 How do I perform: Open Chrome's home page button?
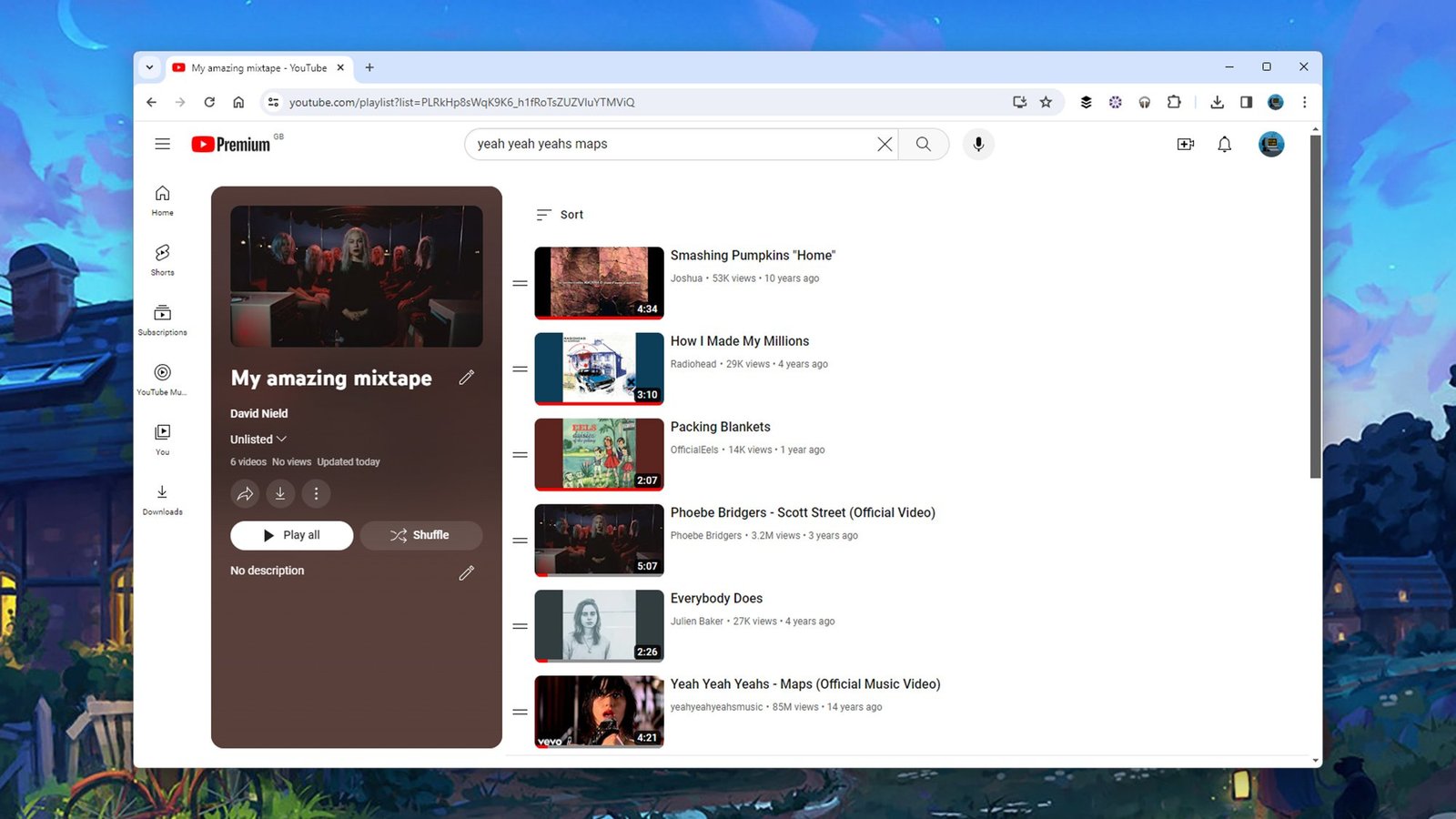[x=238, y=102]
